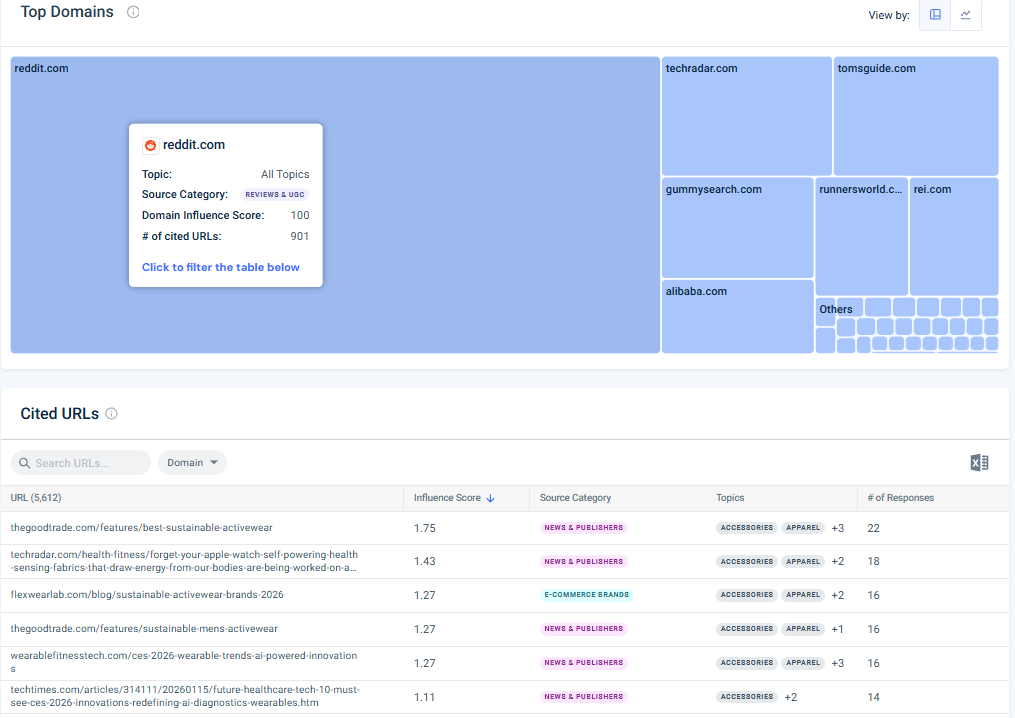Expand +3 topics in wearablefitnesstech row
The image size is (1015, 718).
[838, 663]
